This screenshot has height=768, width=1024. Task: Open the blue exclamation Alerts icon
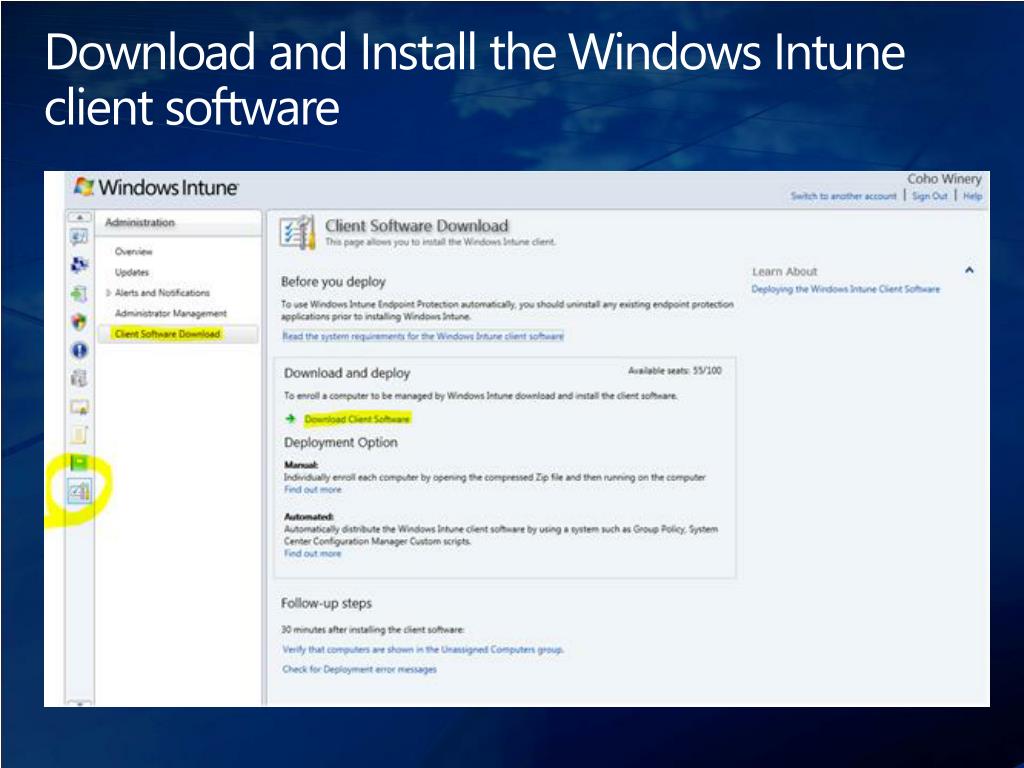point(79,350)
